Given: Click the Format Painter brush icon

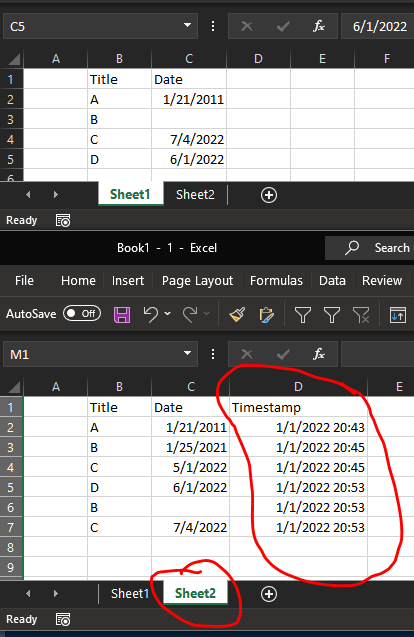Looking at the screenshot, I should (237, 314).
